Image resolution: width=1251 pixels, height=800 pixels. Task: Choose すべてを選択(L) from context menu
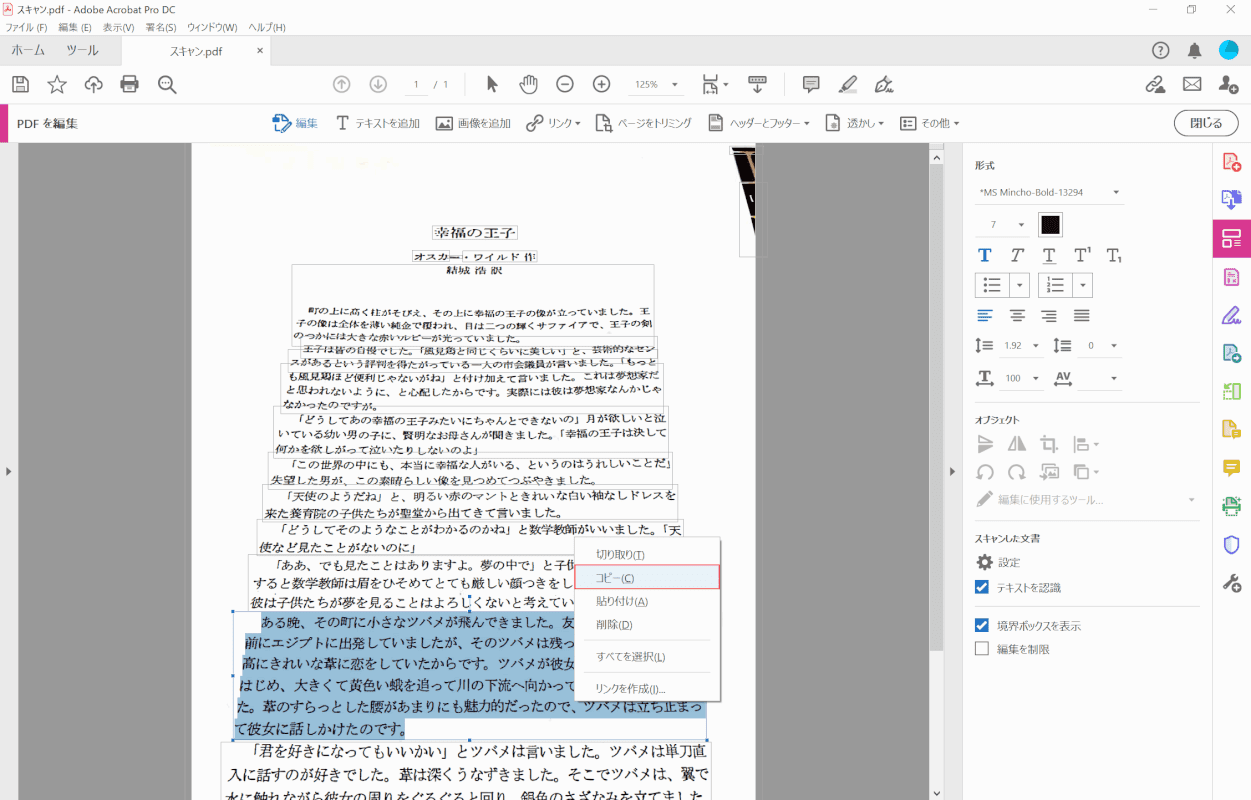coord(647,656)
